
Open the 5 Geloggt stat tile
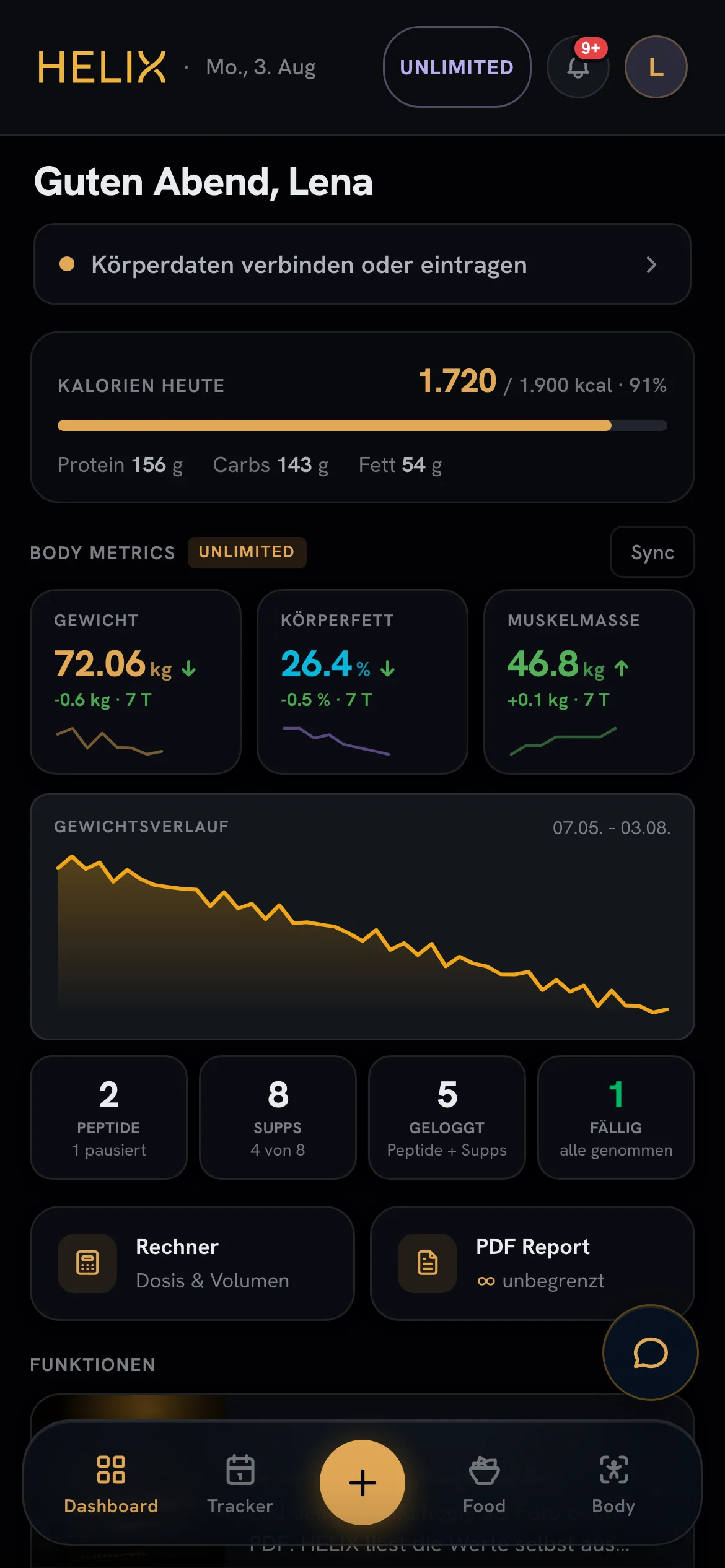coord(447,1117)
